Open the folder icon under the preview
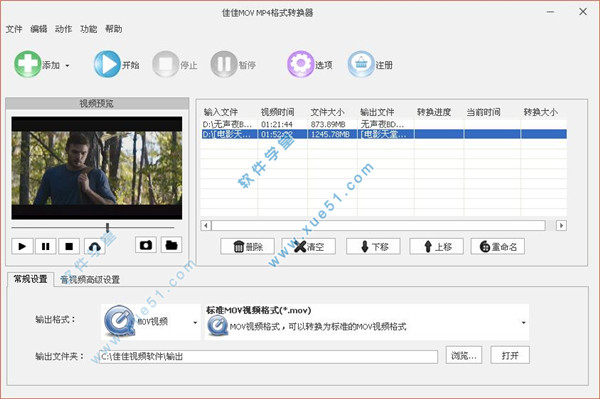600x399 pixels. 171,245
